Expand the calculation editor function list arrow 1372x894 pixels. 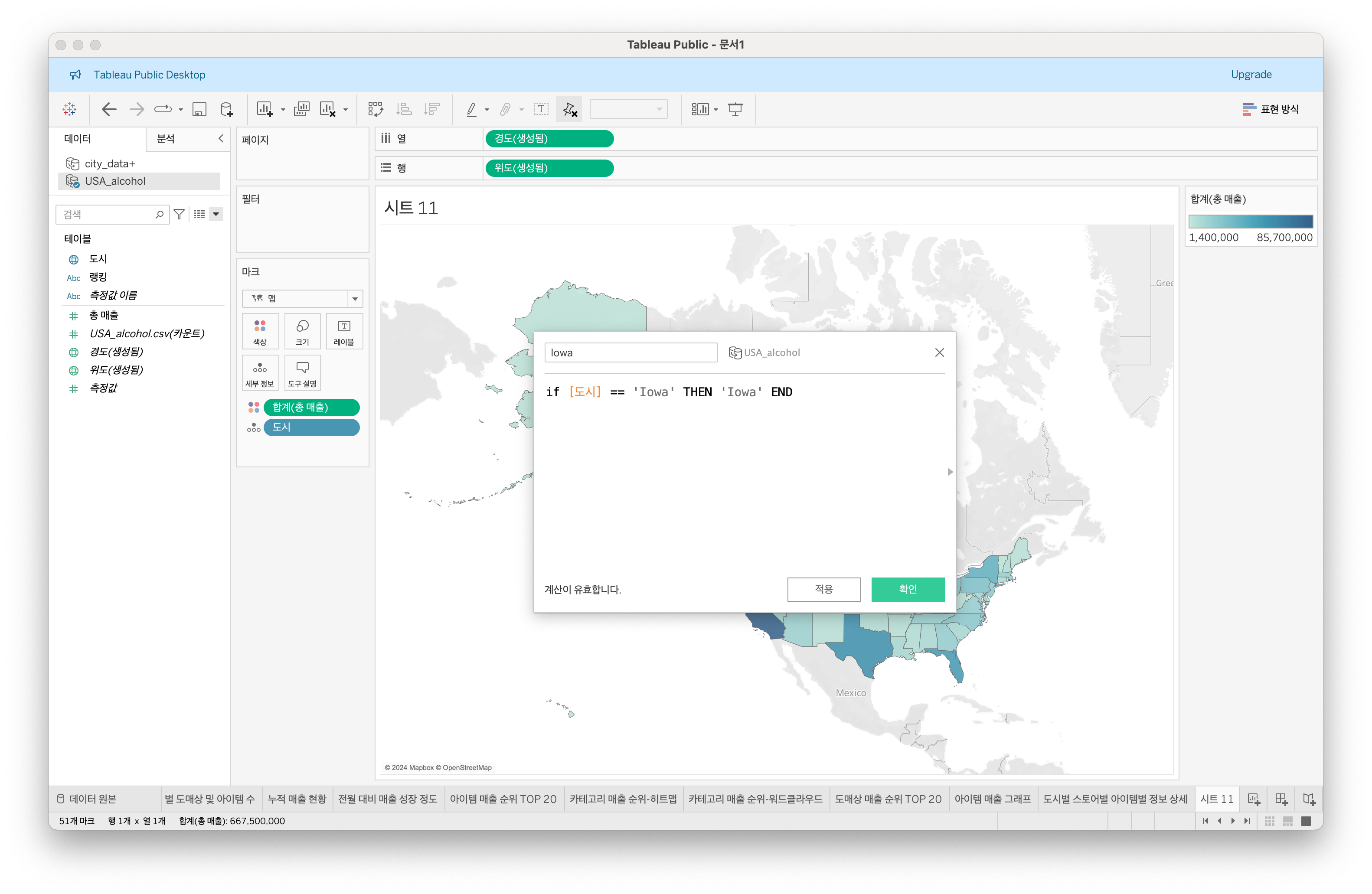click(x=950, y=472)
